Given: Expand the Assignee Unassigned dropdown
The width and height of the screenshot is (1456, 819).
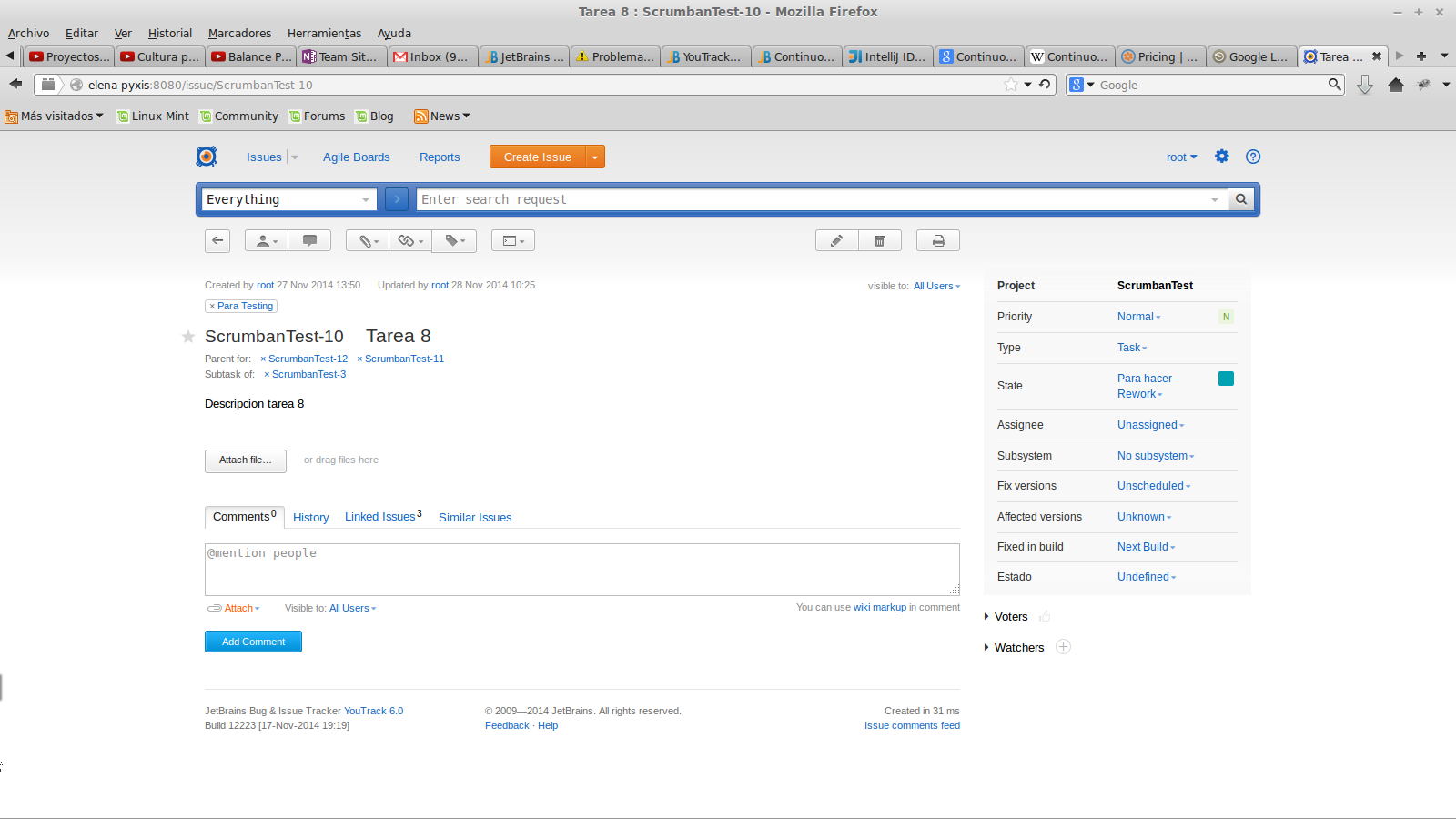Looking at the screenshot, I should pos(1150,425).
